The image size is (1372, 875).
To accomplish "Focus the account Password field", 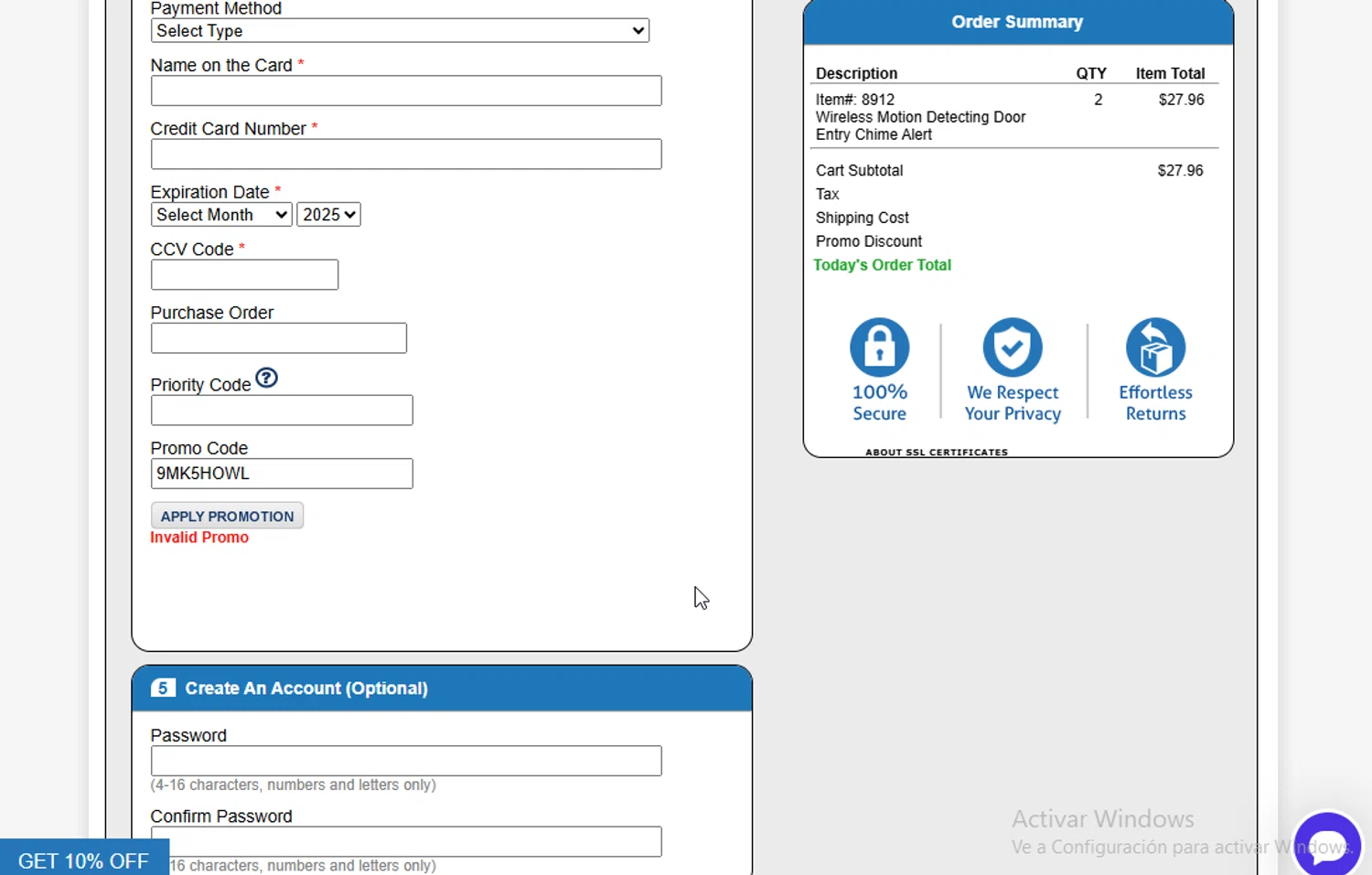I will (406, 761).
